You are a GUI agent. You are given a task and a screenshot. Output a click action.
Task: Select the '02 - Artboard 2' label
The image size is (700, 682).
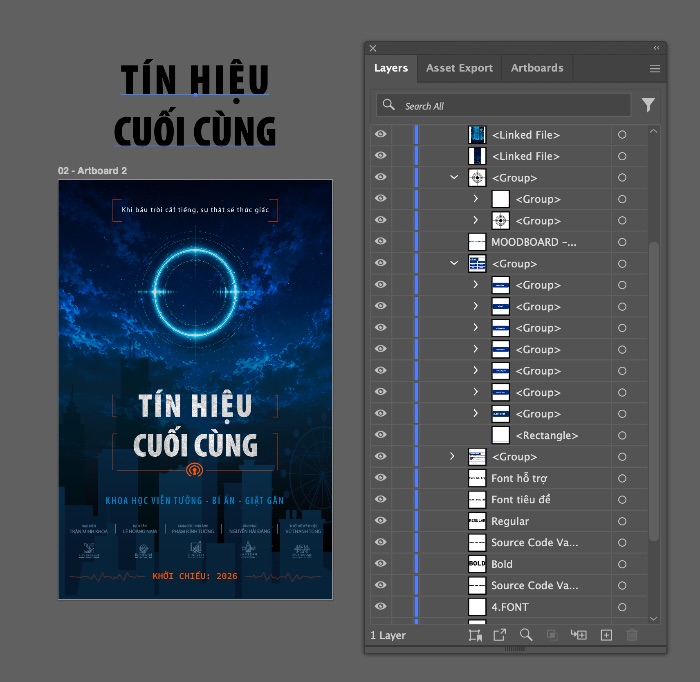tap(92, 170)
